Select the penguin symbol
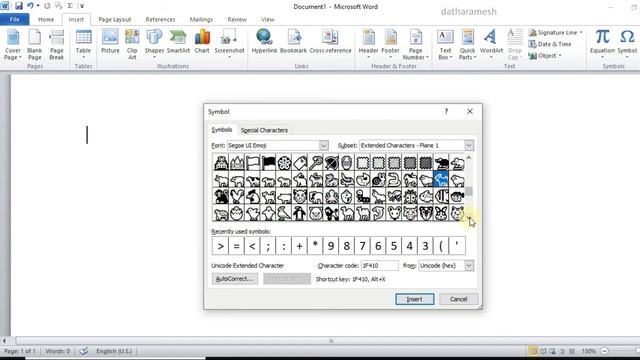The image size is (640, 360). click(300, 213)
